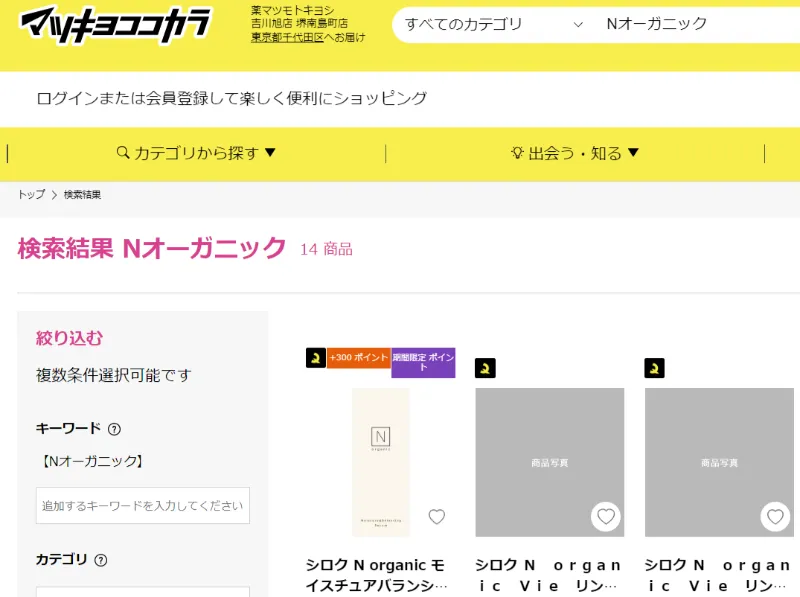Expand the 出会う・知る menu
The image size is (800, 597).
pos(574,153)
